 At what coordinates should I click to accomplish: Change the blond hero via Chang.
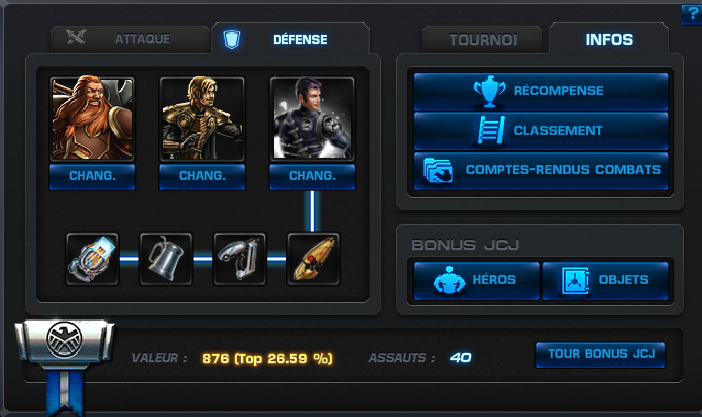point(202,176)
